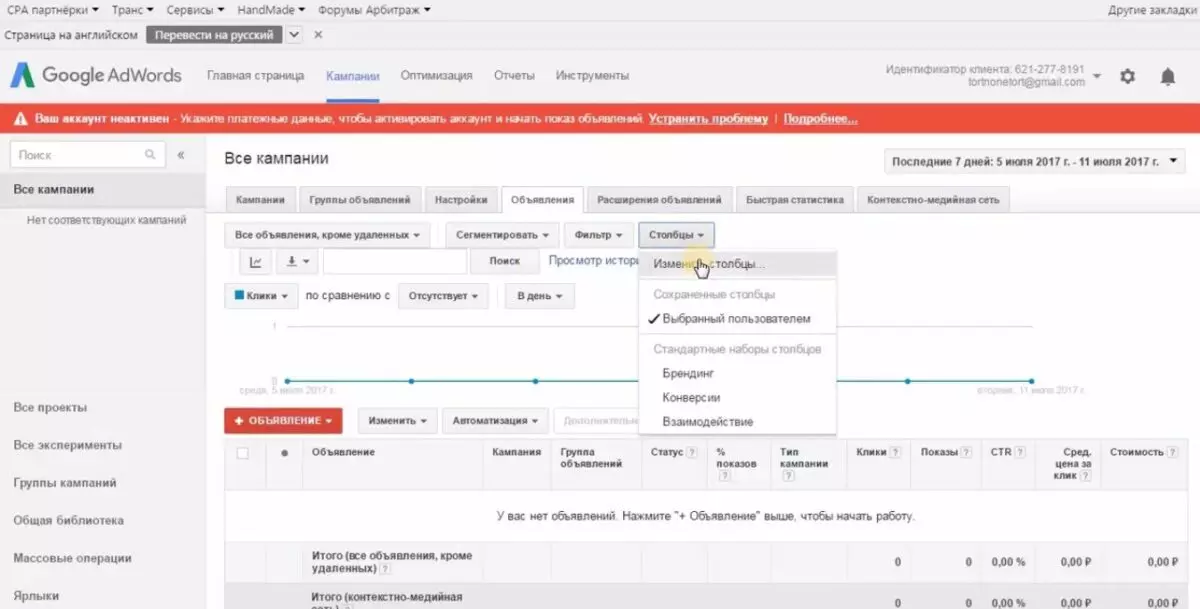Follow the Подробнее link in alert

click(x=820, y=119)
